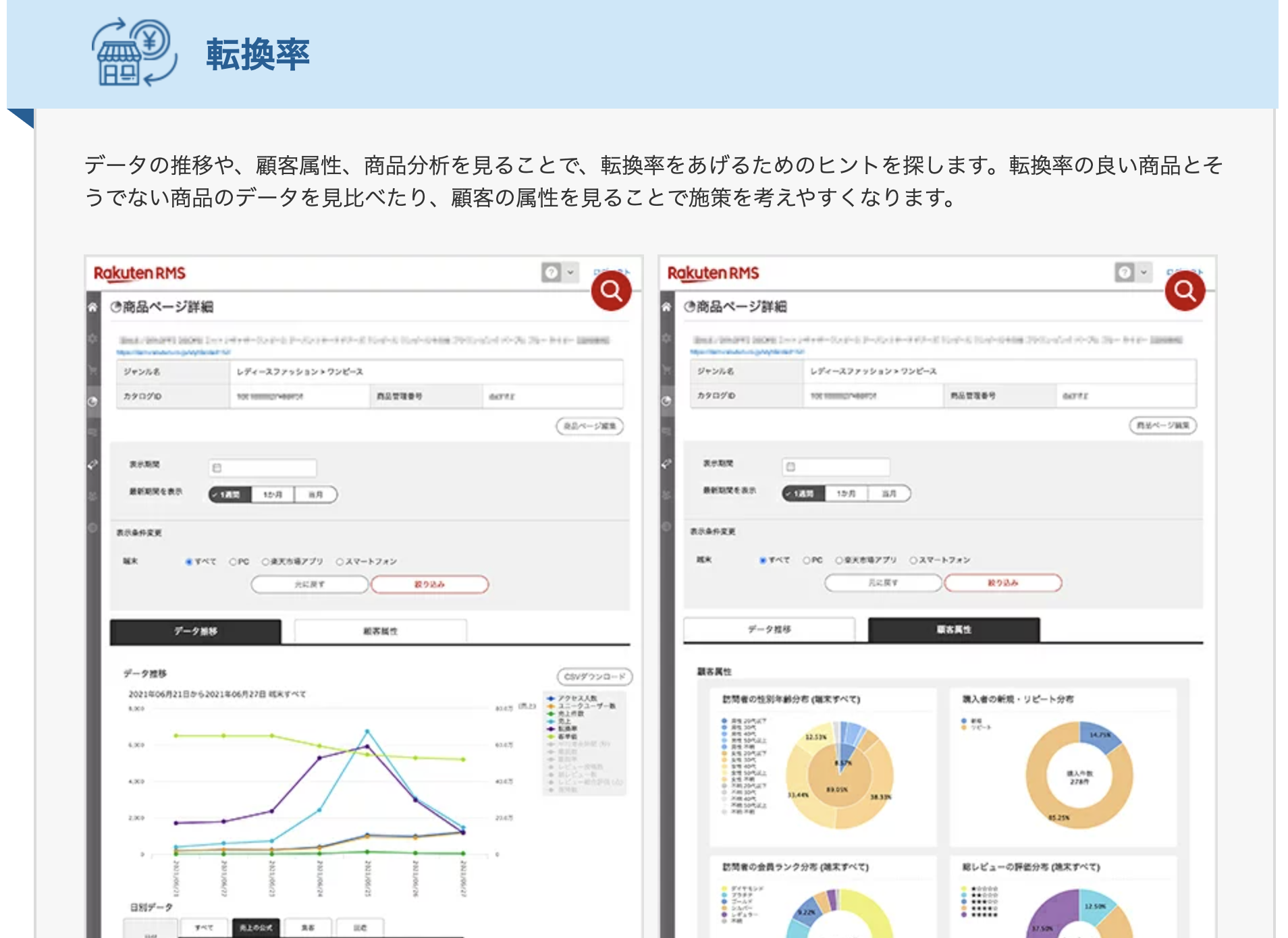
Task: Select the PC radio button in left screenshot
Action: point(233,561)
